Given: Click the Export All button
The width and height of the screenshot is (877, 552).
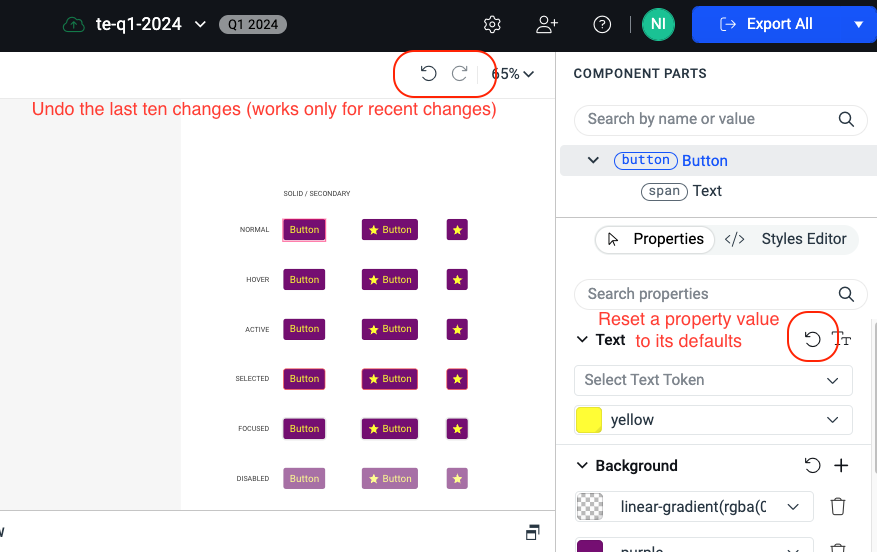Looking at the screenshot, I should [766, 24].
